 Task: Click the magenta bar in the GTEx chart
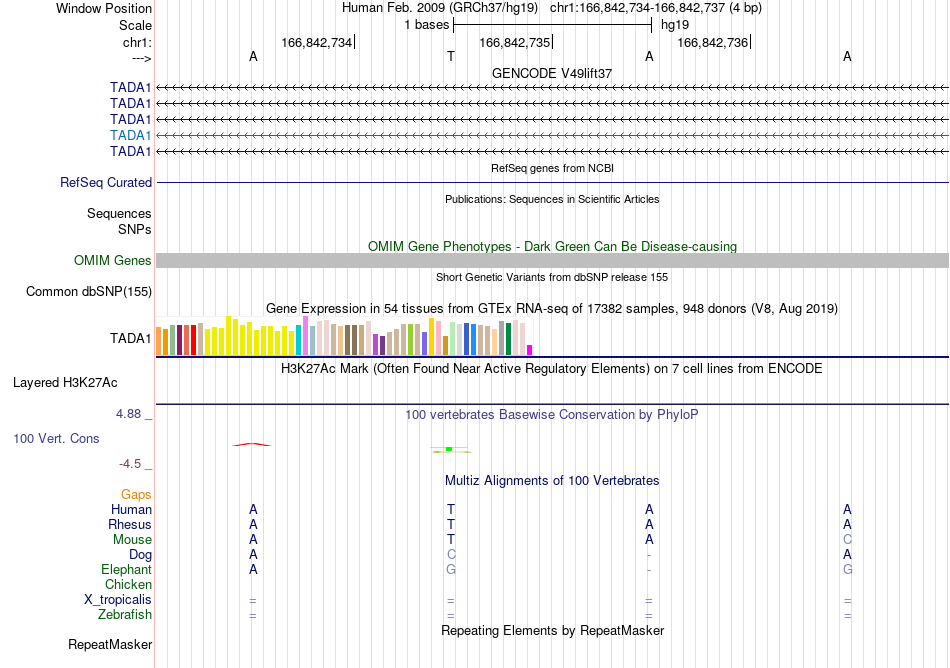pos(530,350)
